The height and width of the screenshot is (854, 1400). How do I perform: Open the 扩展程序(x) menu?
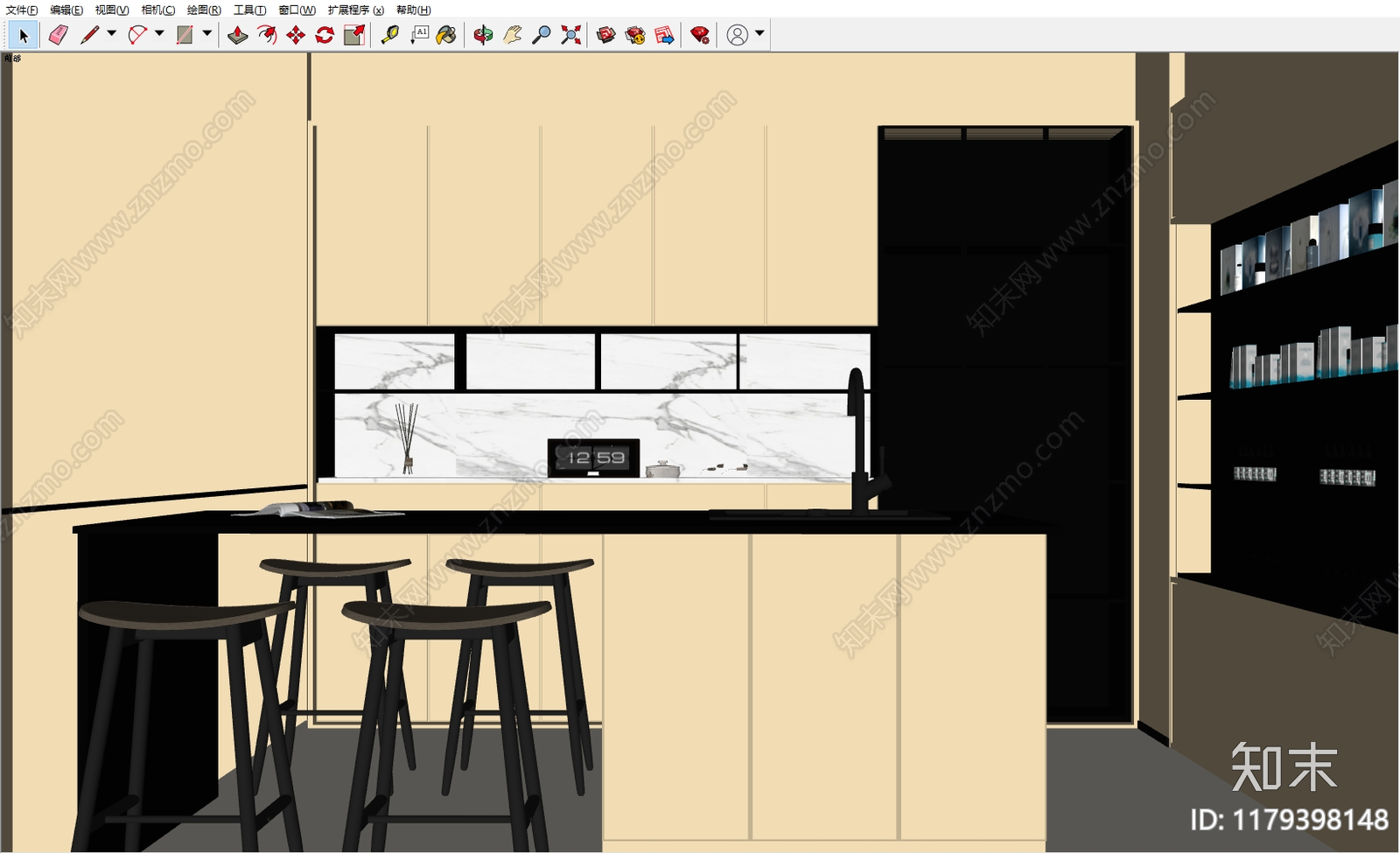(x=356, y=10)
